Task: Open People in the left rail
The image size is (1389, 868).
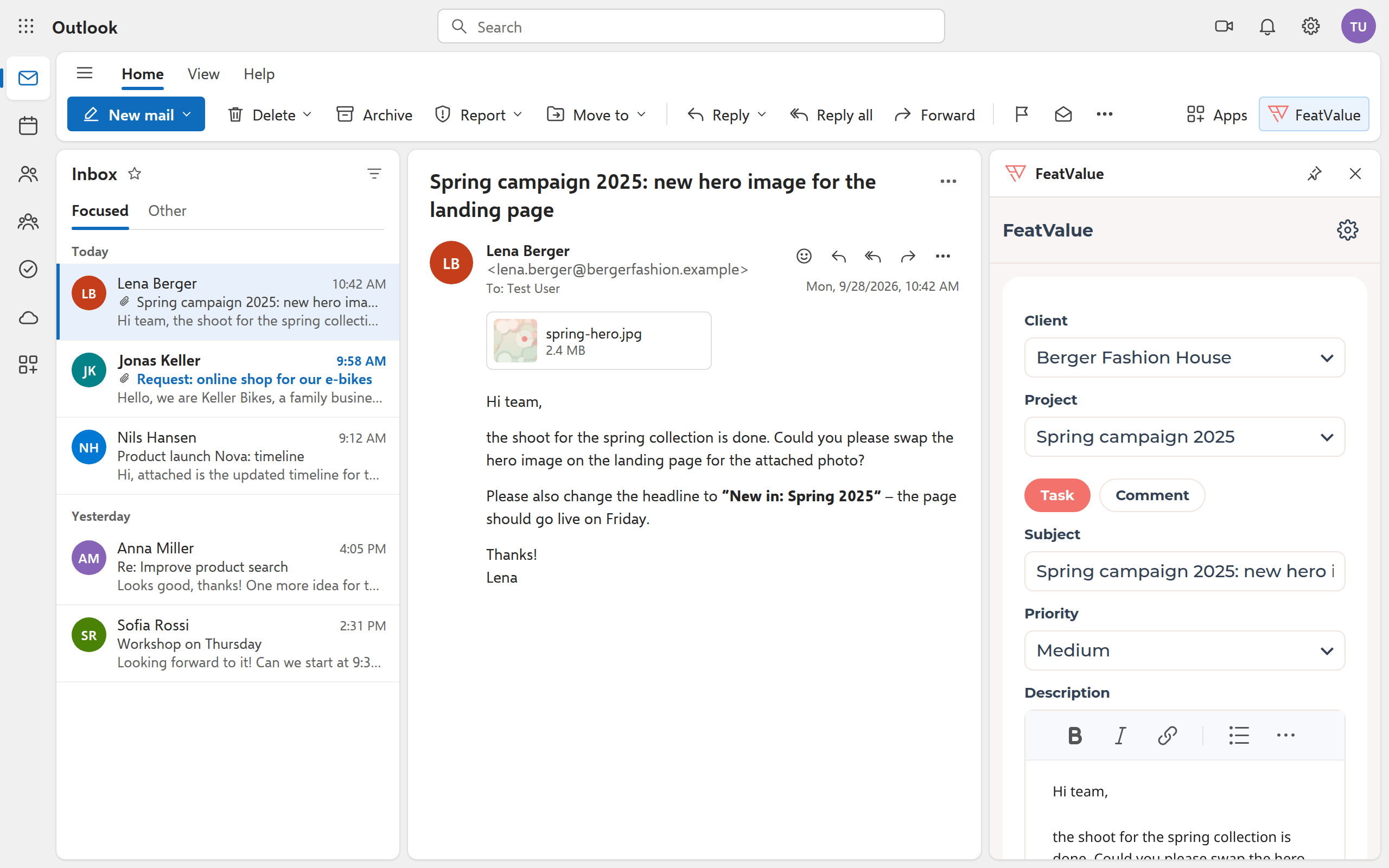Action: click(28, 174)
